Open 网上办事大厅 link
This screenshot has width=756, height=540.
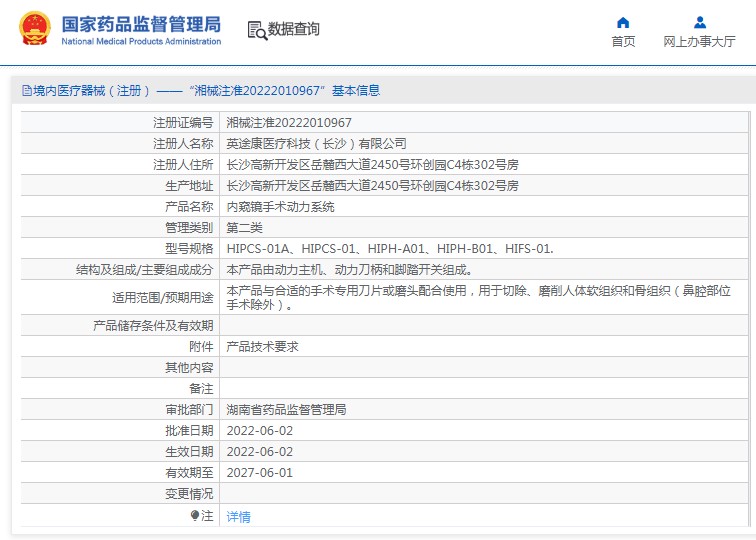(x=699, y=41)
